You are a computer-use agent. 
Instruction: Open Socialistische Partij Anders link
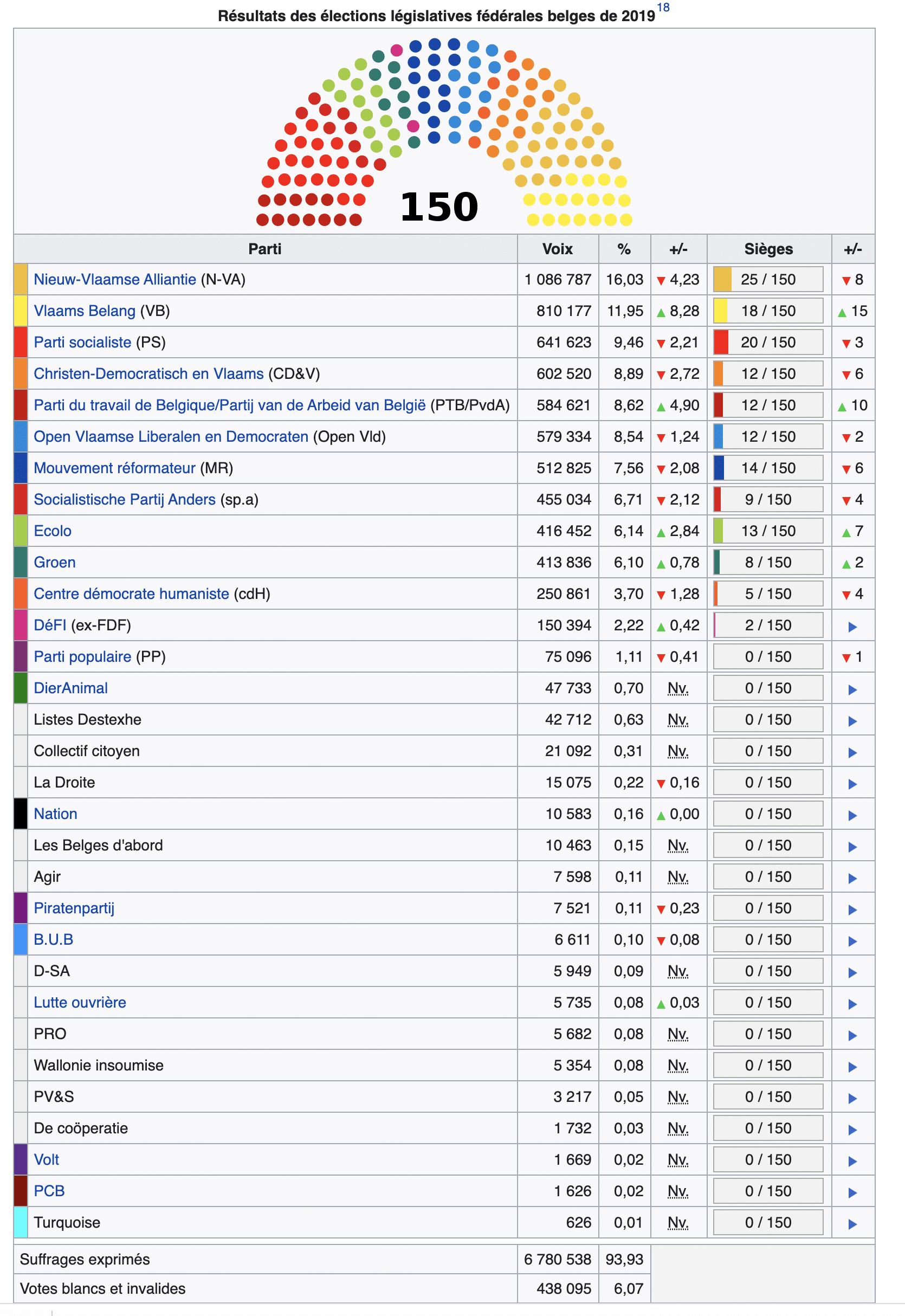pyautogui.click(x=125, y=500)
